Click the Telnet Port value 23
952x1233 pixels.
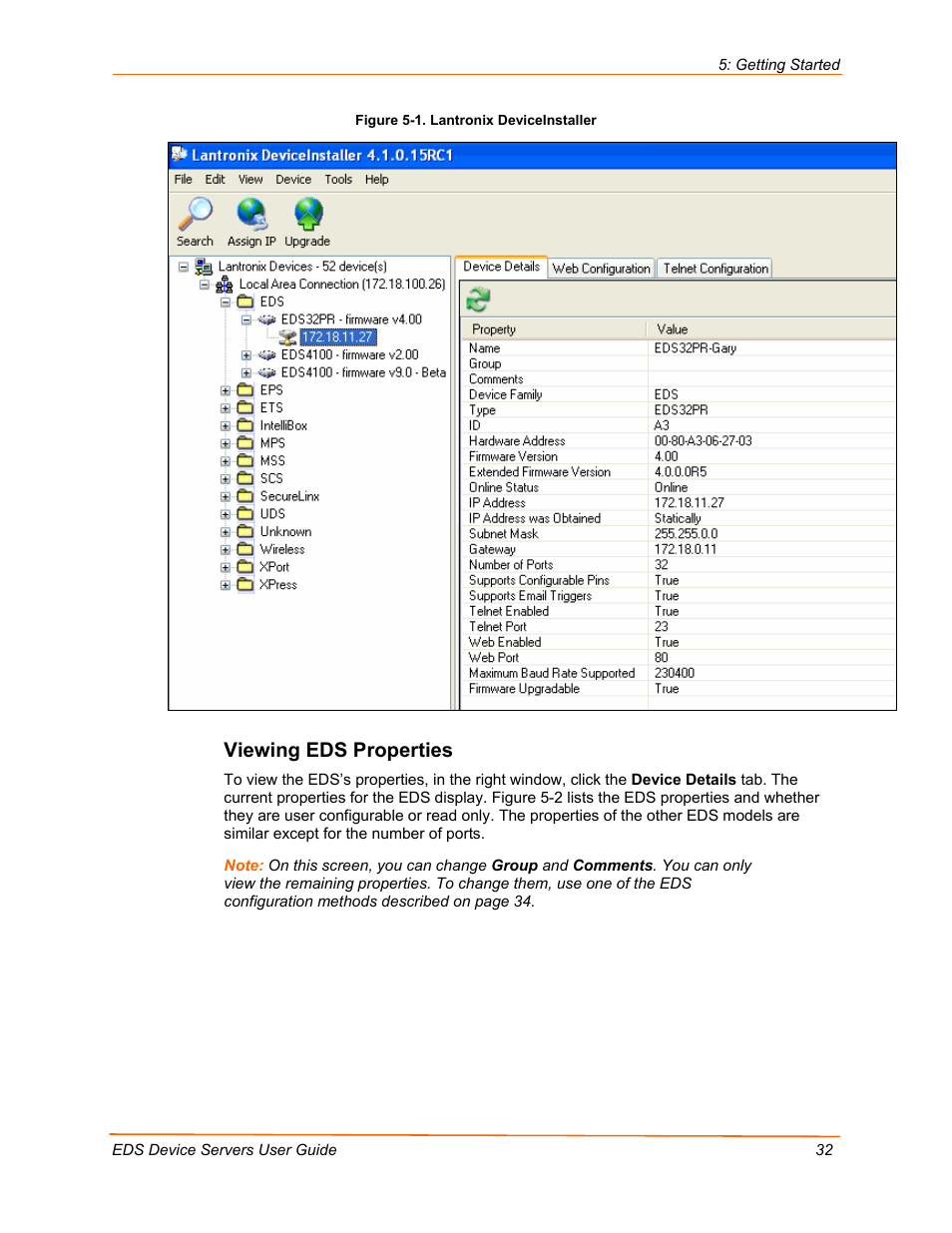662,627
